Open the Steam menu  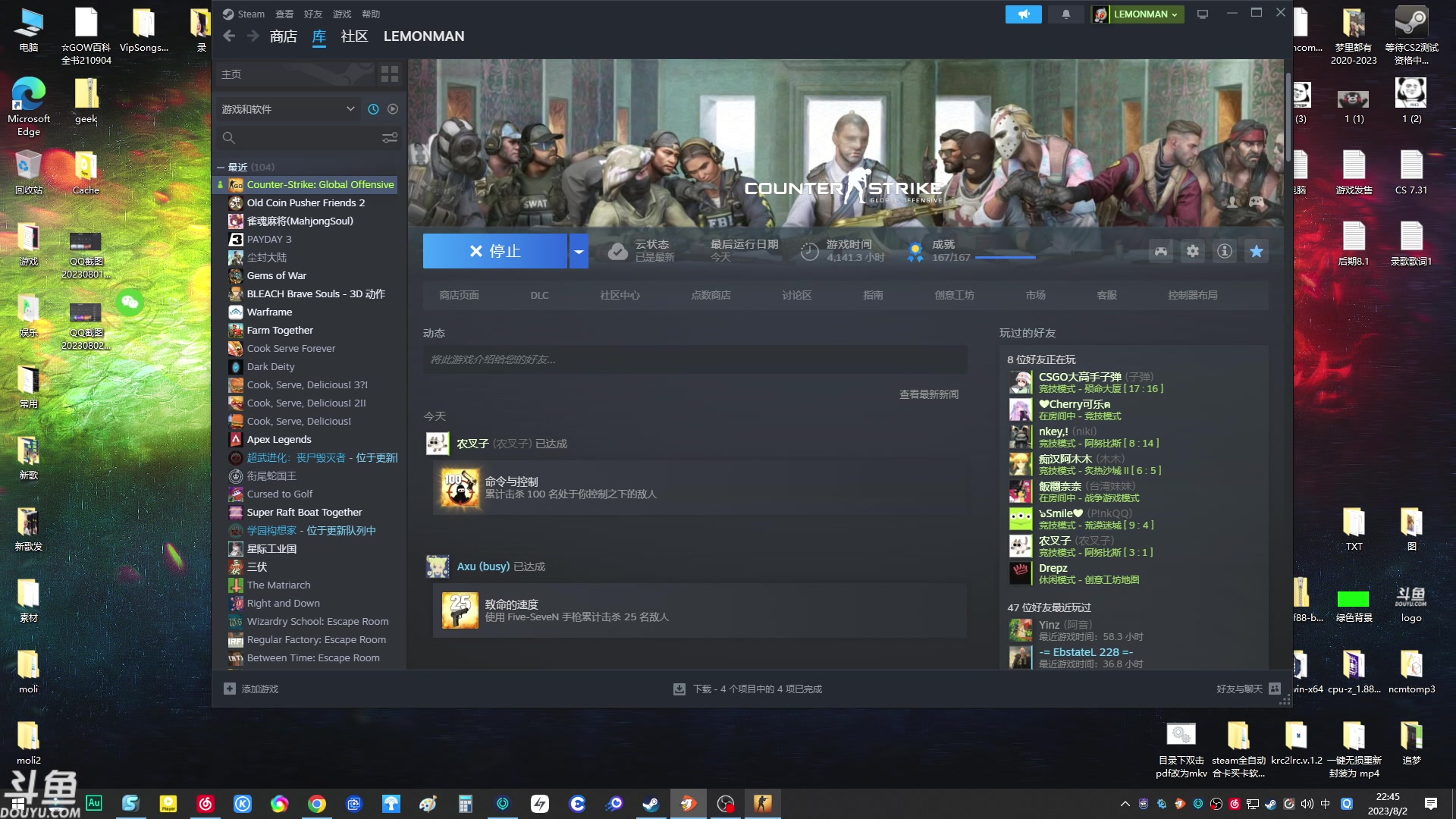(244, 14)
